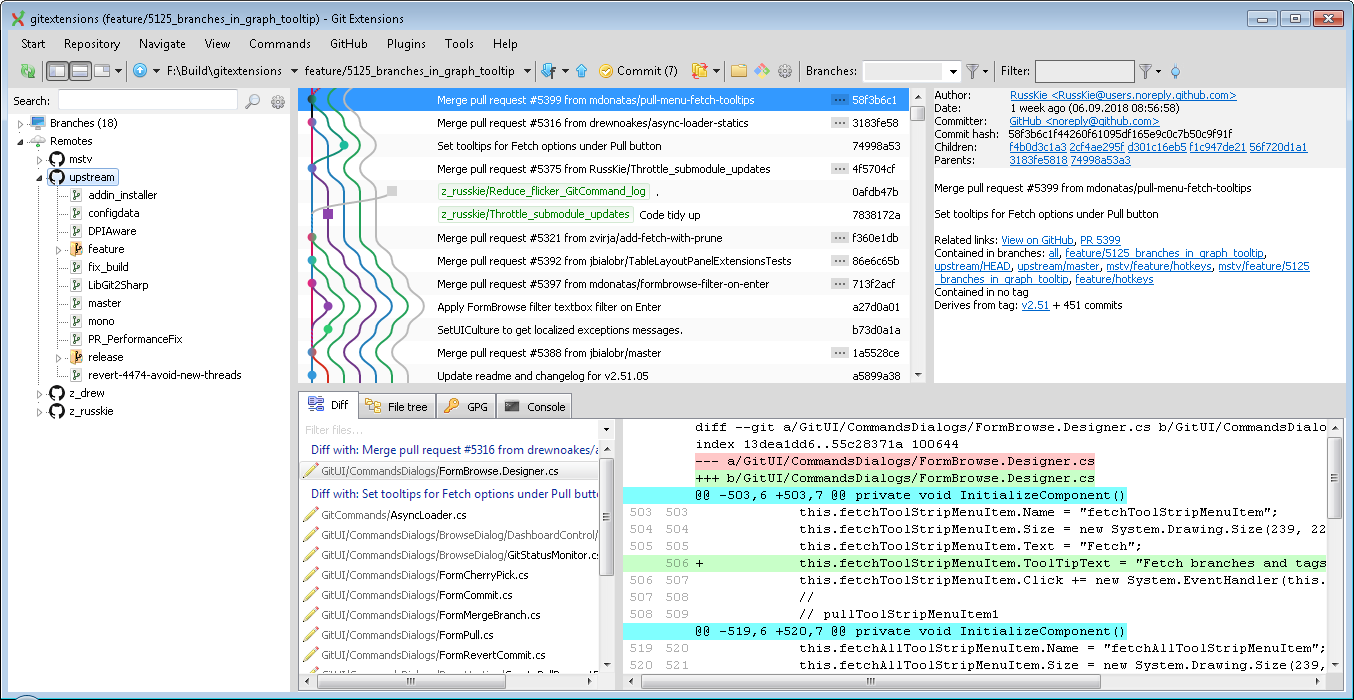Switch to the Console tab

(537, 405)
